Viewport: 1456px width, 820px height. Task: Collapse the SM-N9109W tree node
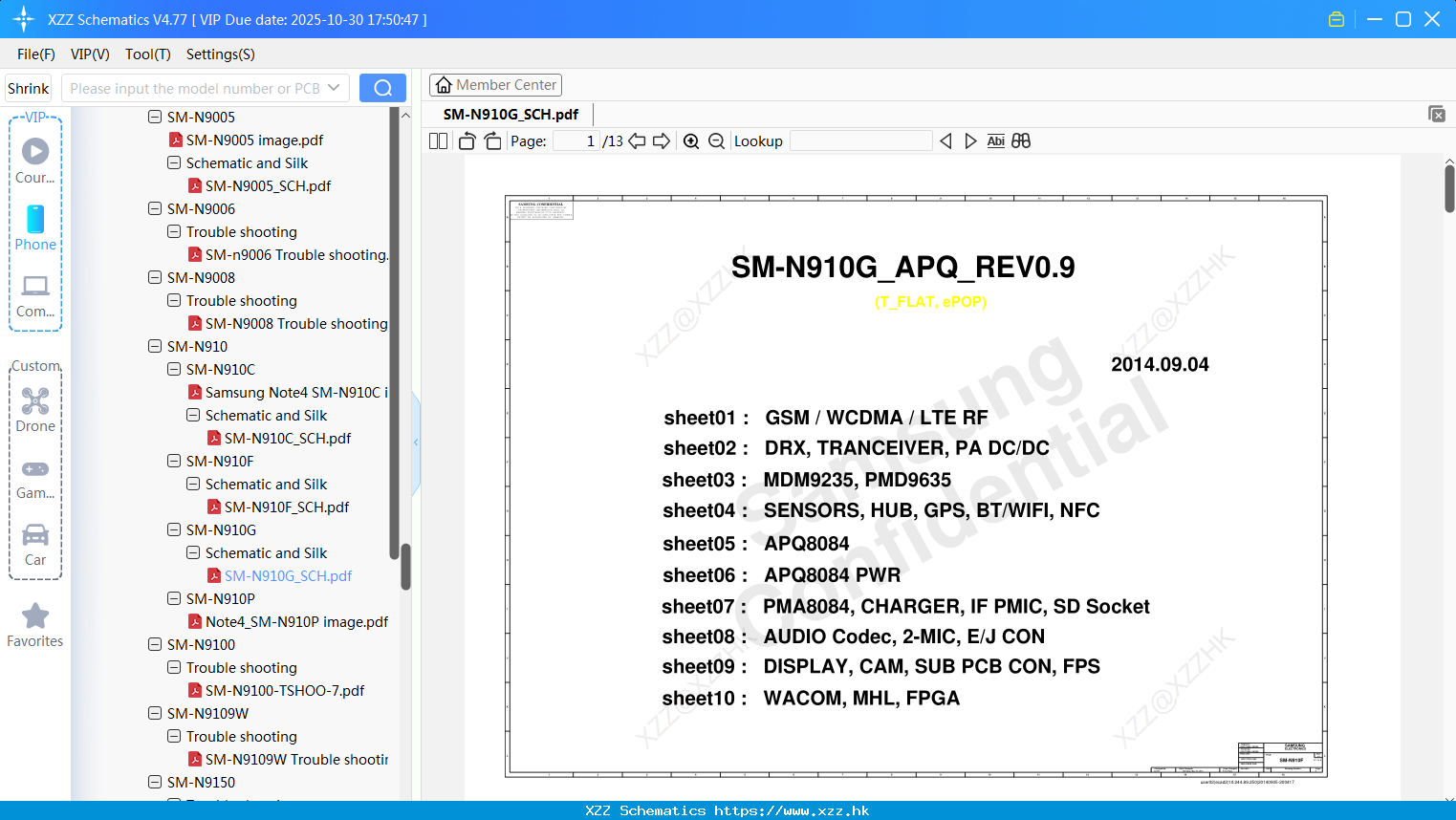155,713
